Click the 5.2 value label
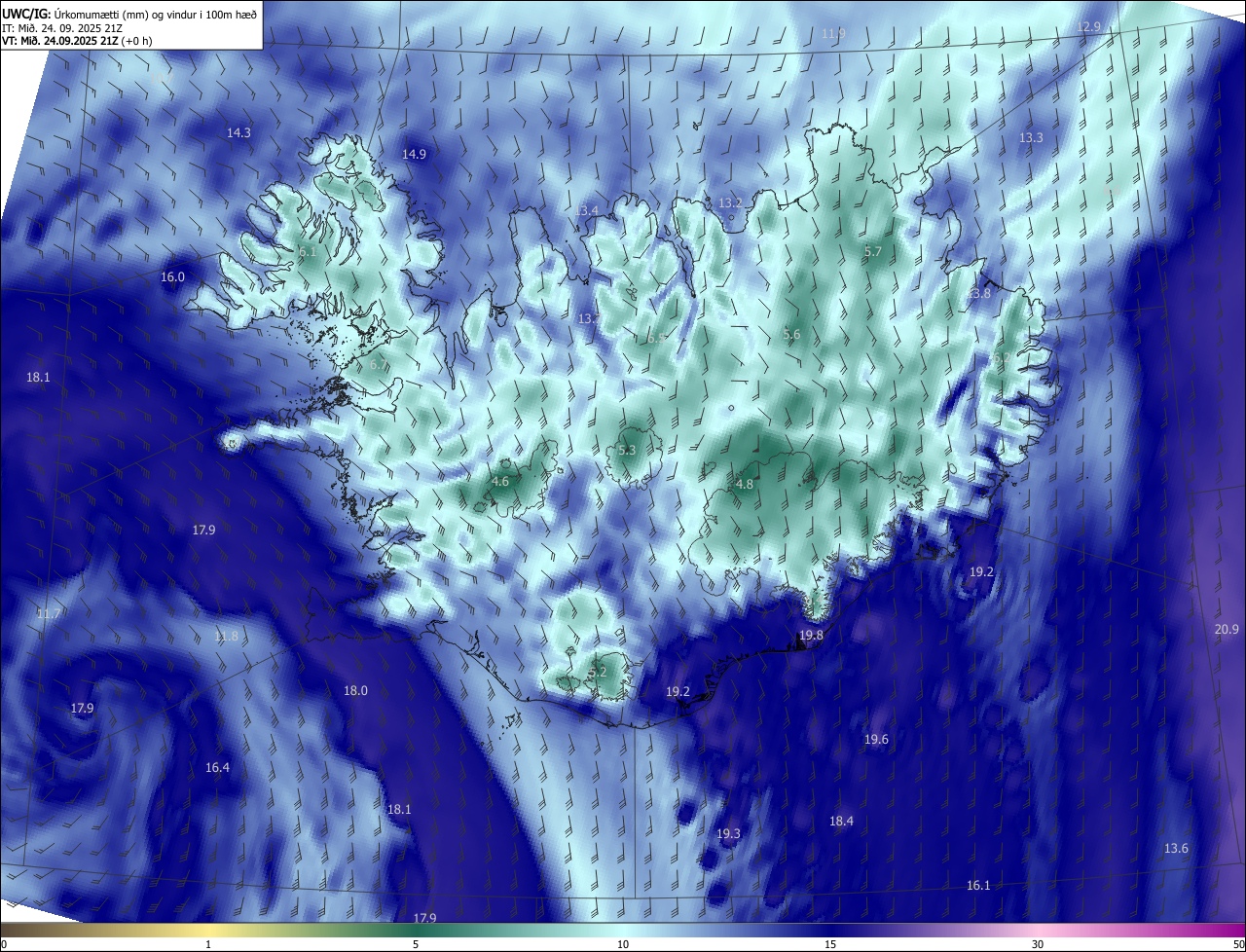 pos(599,673)
